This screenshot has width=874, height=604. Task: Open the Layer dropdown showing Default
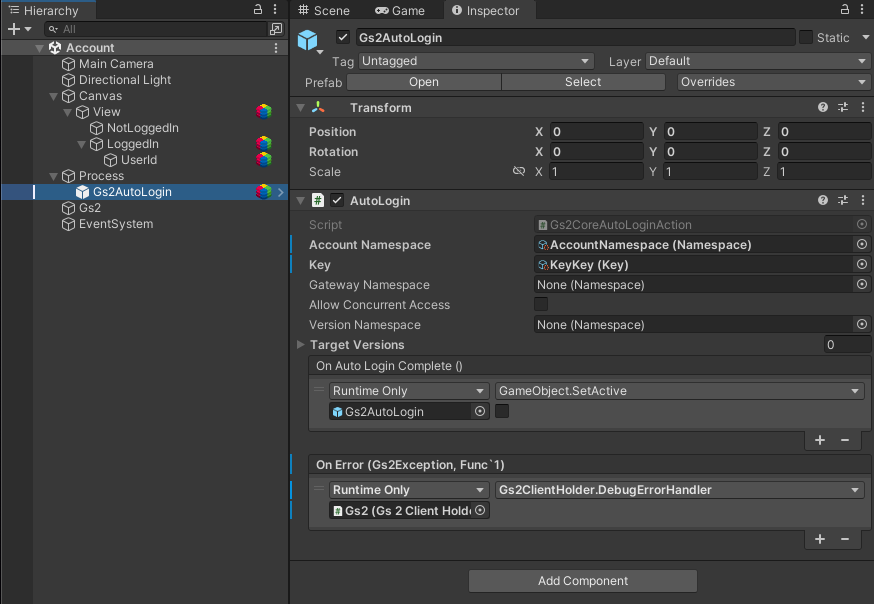pos(758,61)
